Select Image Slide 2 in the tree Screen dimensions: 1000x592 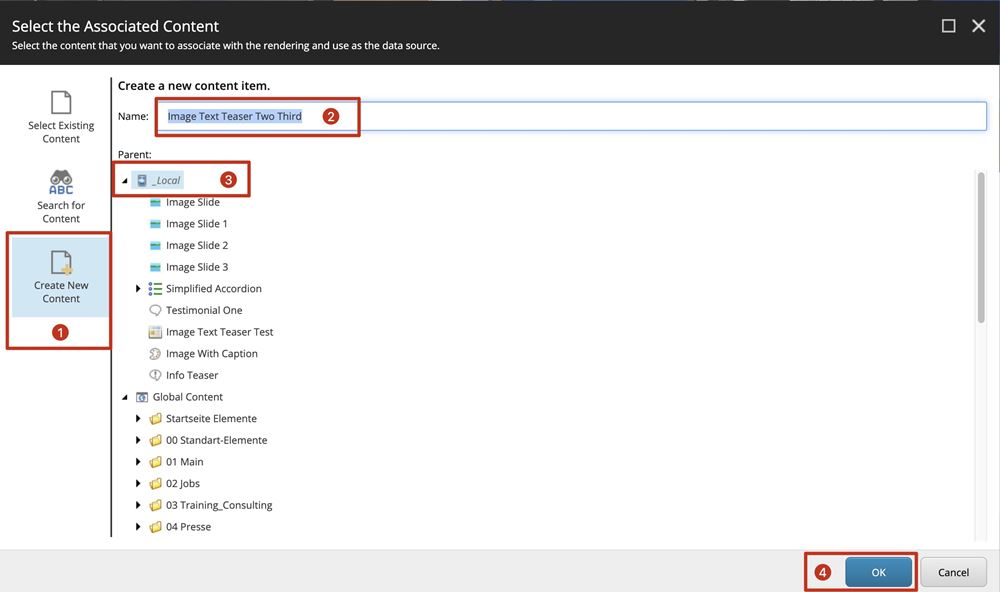point(197,246)
